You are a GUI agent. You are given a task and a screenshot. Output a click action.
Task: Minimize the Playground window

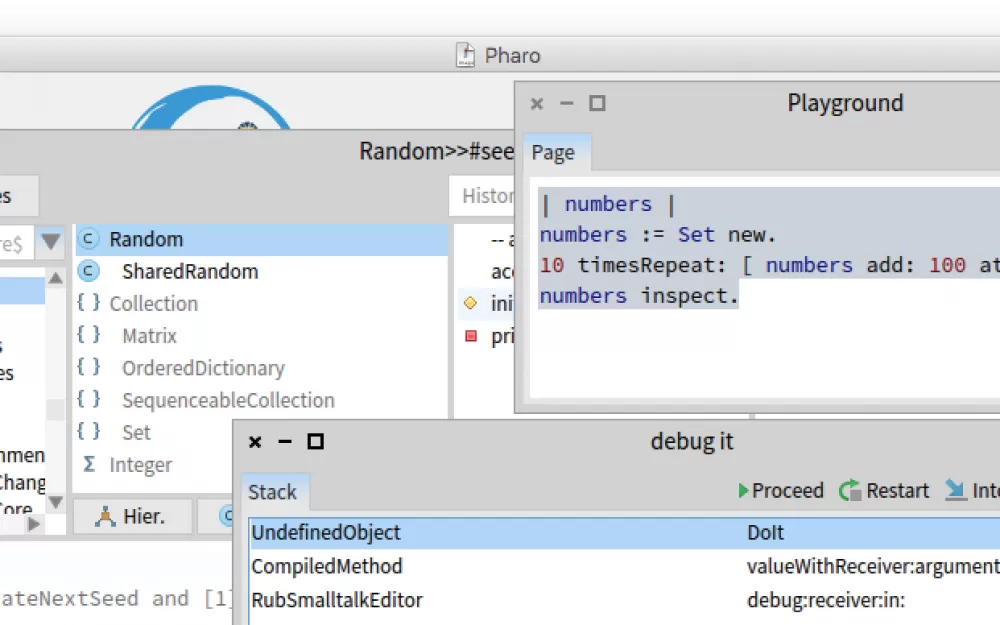coord(566,103)
